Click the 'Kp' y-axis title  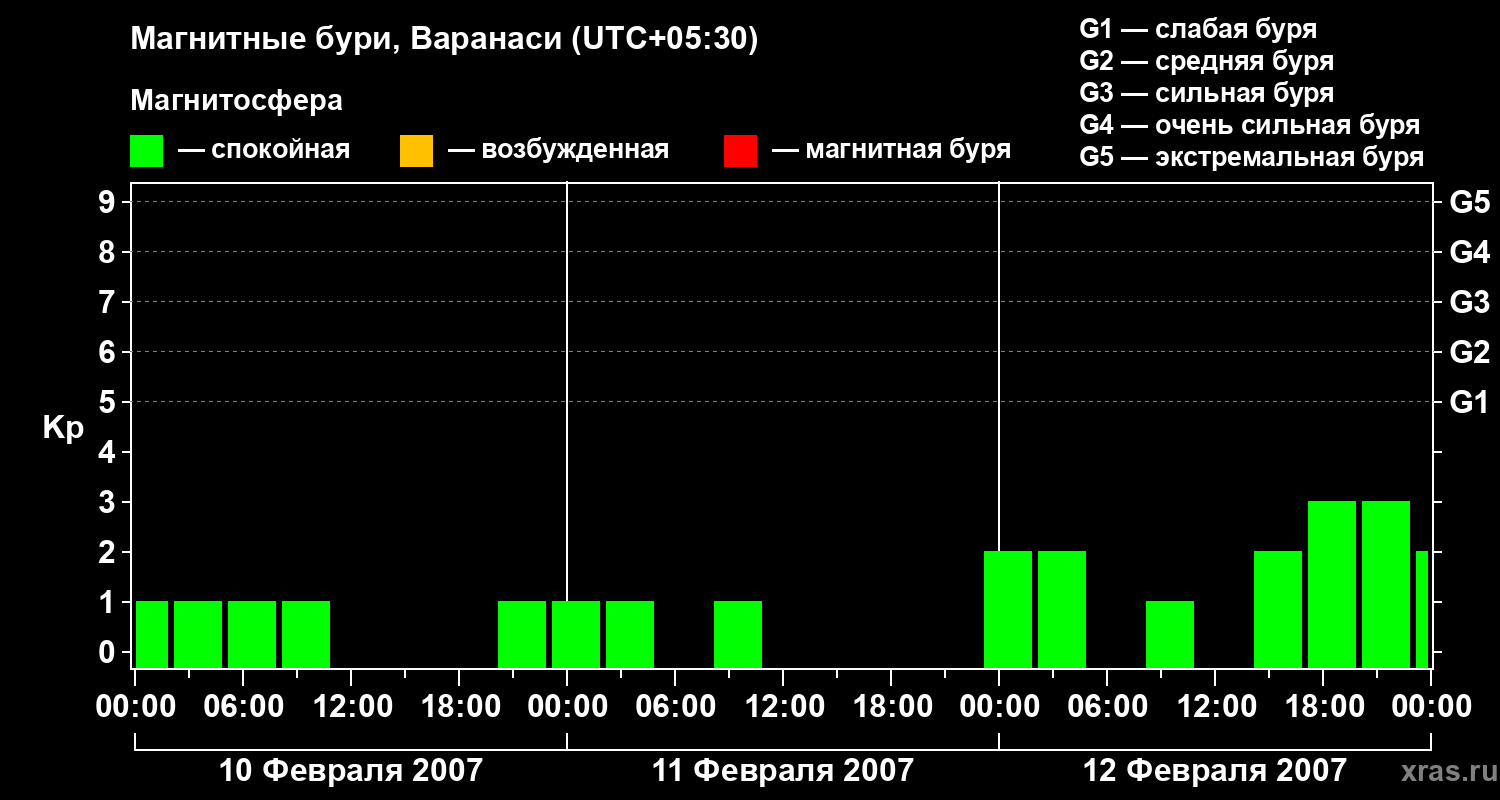pyautogui.click(x=63, y=429)
